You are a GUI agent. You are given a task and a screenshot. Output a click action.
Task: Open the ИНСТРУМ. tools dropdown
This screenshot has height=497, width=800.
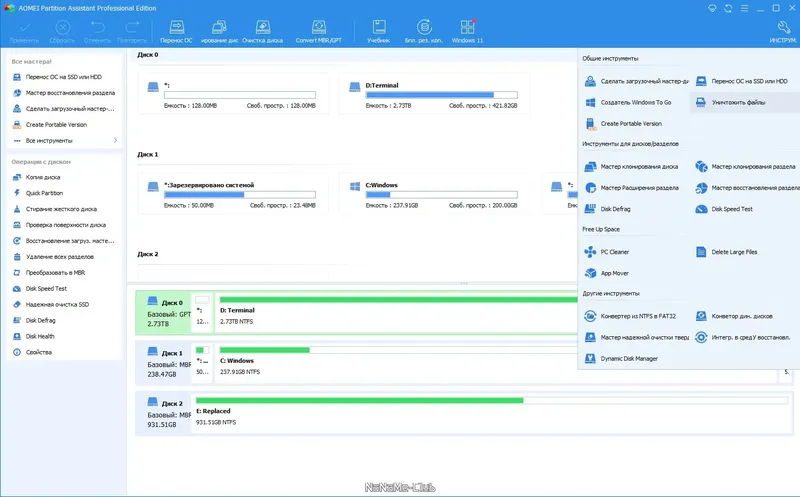pyautogui.click(x=783, y=31)
